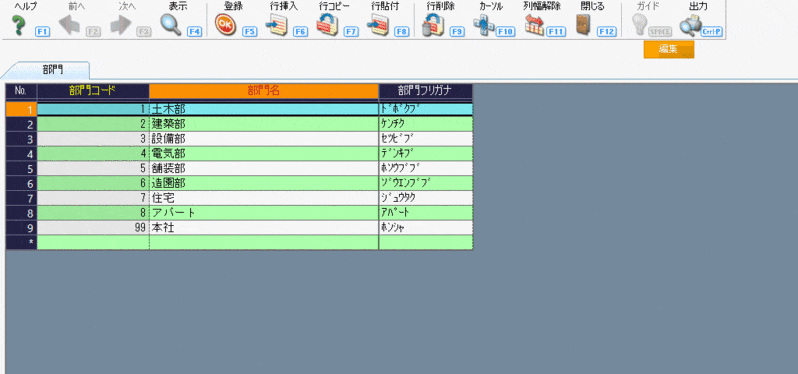Open Help with the question mark icon
The image size is (798, 374).
click(x=19, y=25)
